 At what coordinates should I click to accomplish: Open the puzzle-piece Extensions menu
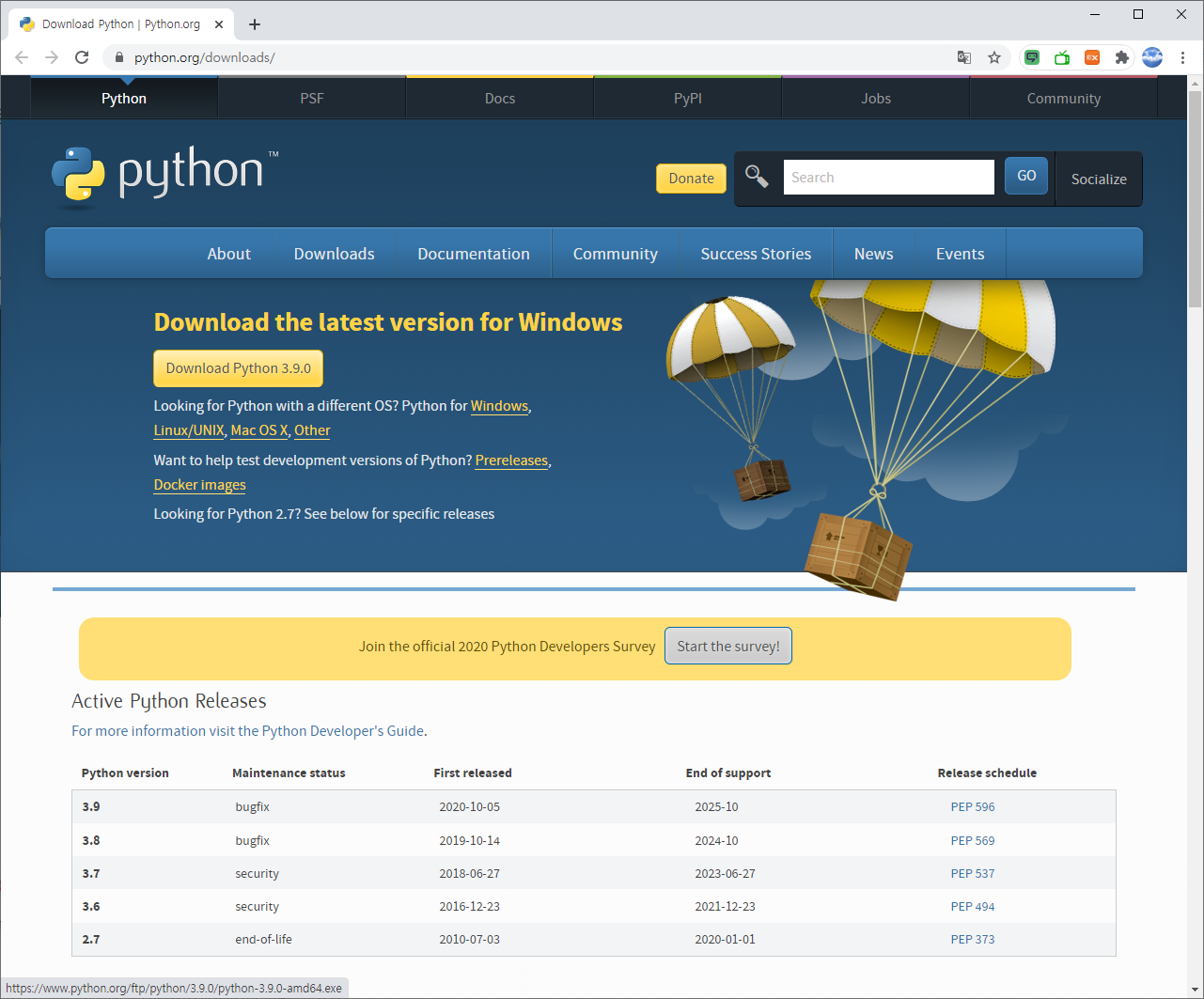[1121, 57]
